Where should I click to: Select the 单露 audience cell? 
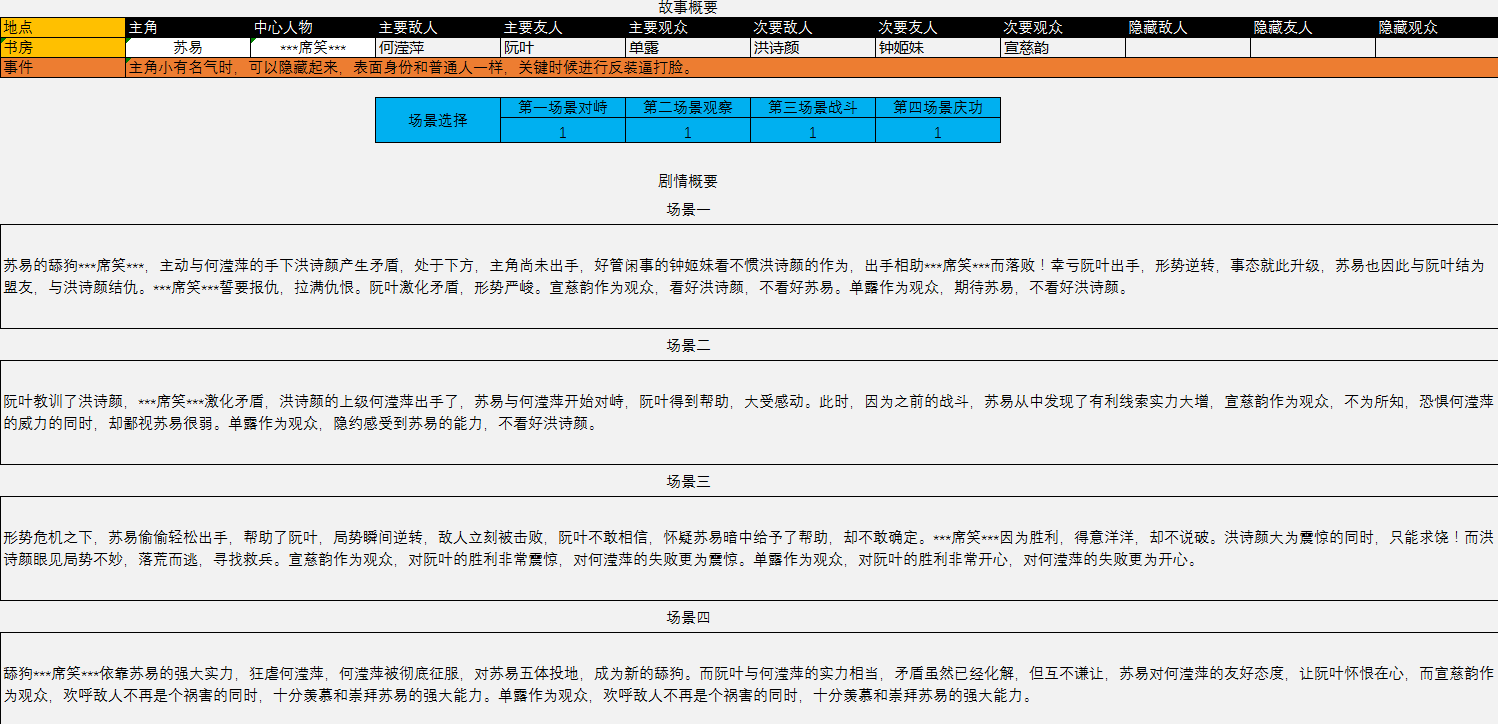pos(688,47)
